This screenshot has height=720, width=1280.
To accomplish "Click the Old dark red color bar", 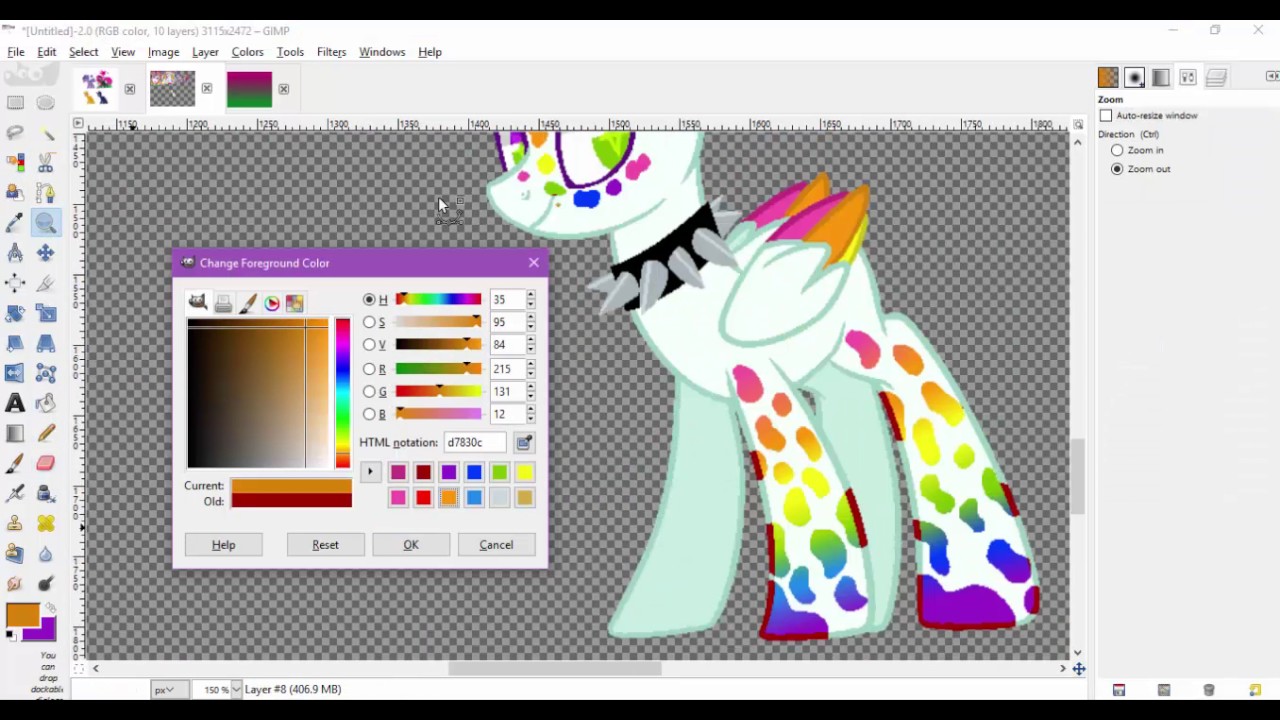I will [x=291, y=501].
